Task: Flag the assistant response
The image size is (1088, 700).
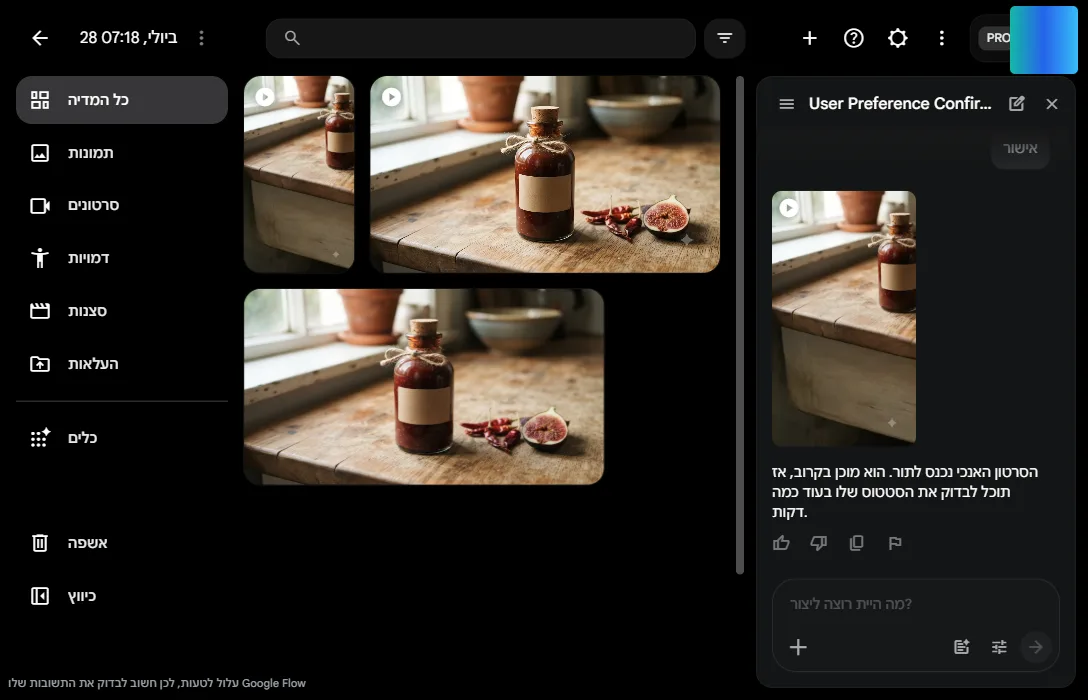Action: (x=895, y=543)
